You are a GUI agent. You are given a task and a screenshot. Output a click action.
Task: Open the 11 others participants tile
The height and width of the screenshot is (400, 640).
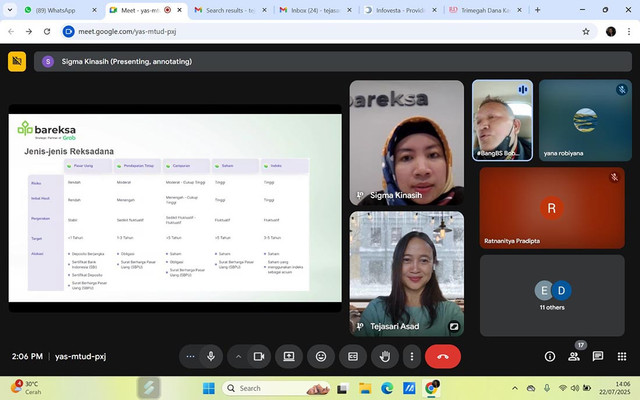pos(552,296)
